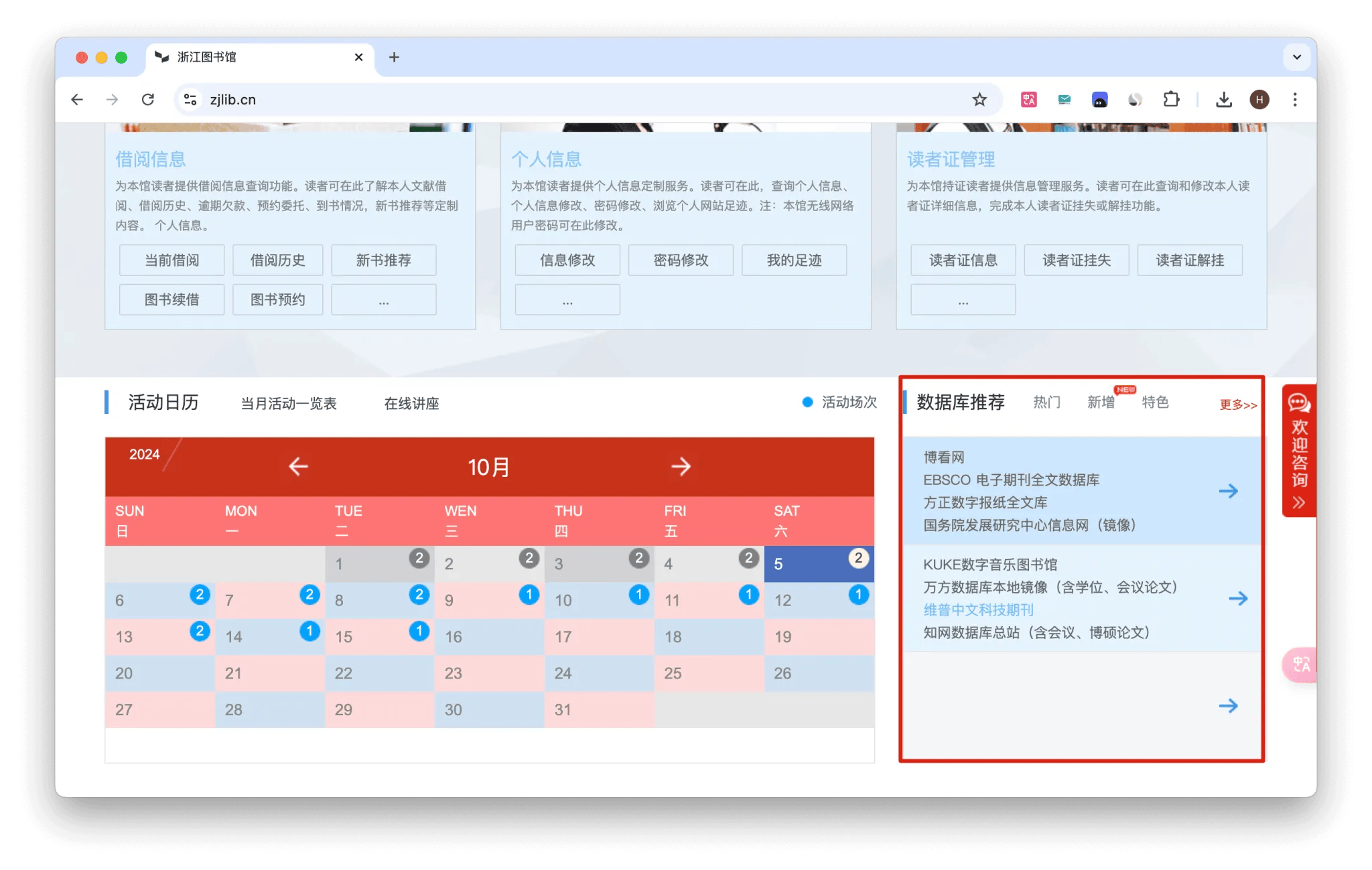The width and height of the screenshot is (1372, 870).
Task: Select the 特色 database tab
Action: coord(1155,403)
